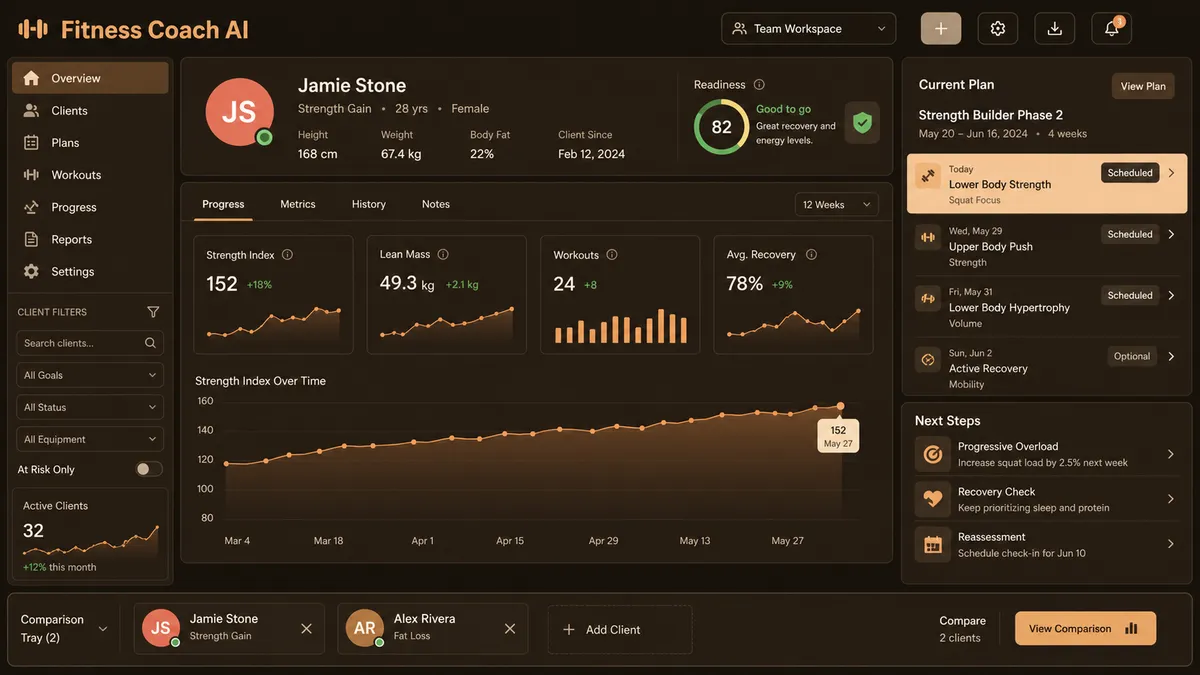Expand Lower Body Strength row chevron
1200x675 pixels.
pos(1172,173)
